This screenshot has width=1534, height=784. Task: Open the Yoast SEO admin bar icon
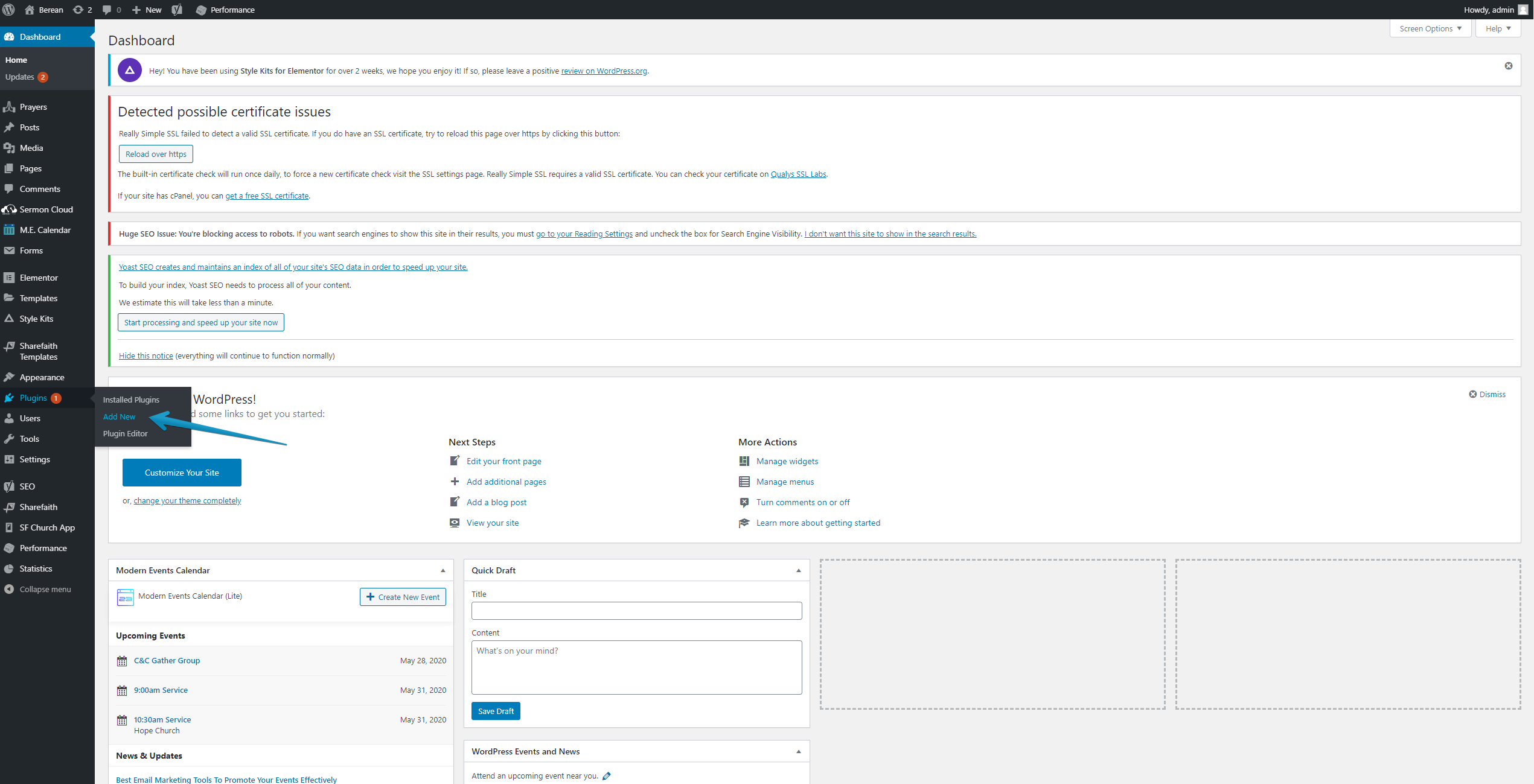pos(177,10)
